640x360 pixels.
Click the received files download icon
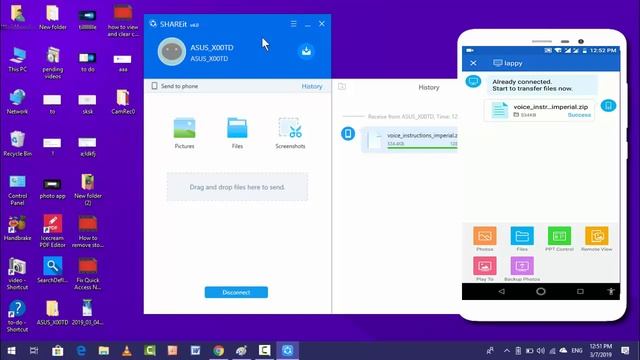306,51
